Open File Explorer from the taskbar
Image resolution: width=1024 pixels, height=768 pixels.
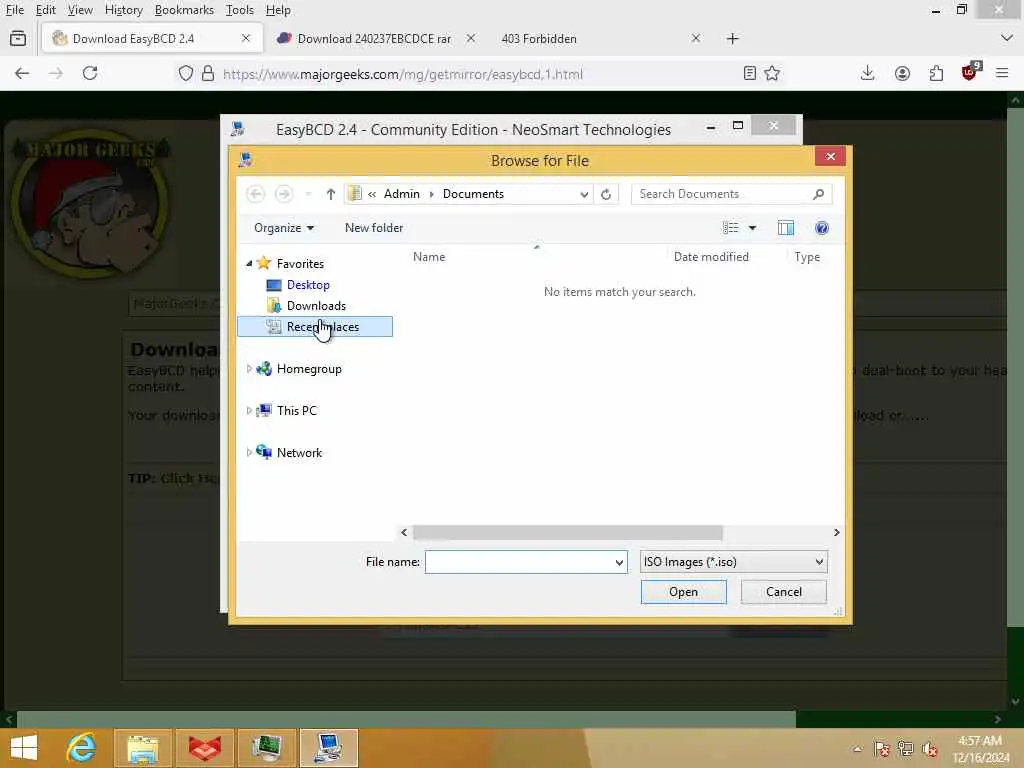point(143,748)
